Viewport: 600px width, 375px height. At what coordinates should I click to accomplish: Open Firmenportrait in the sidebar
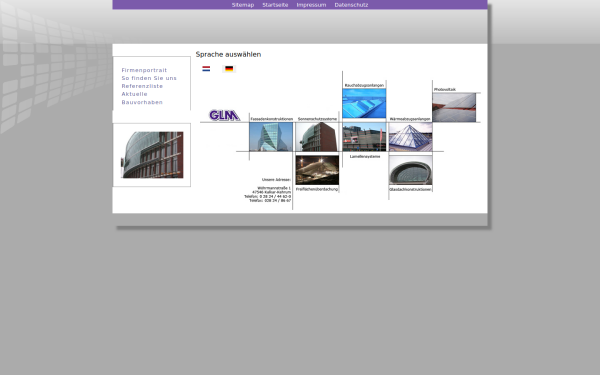click(144, 70)
